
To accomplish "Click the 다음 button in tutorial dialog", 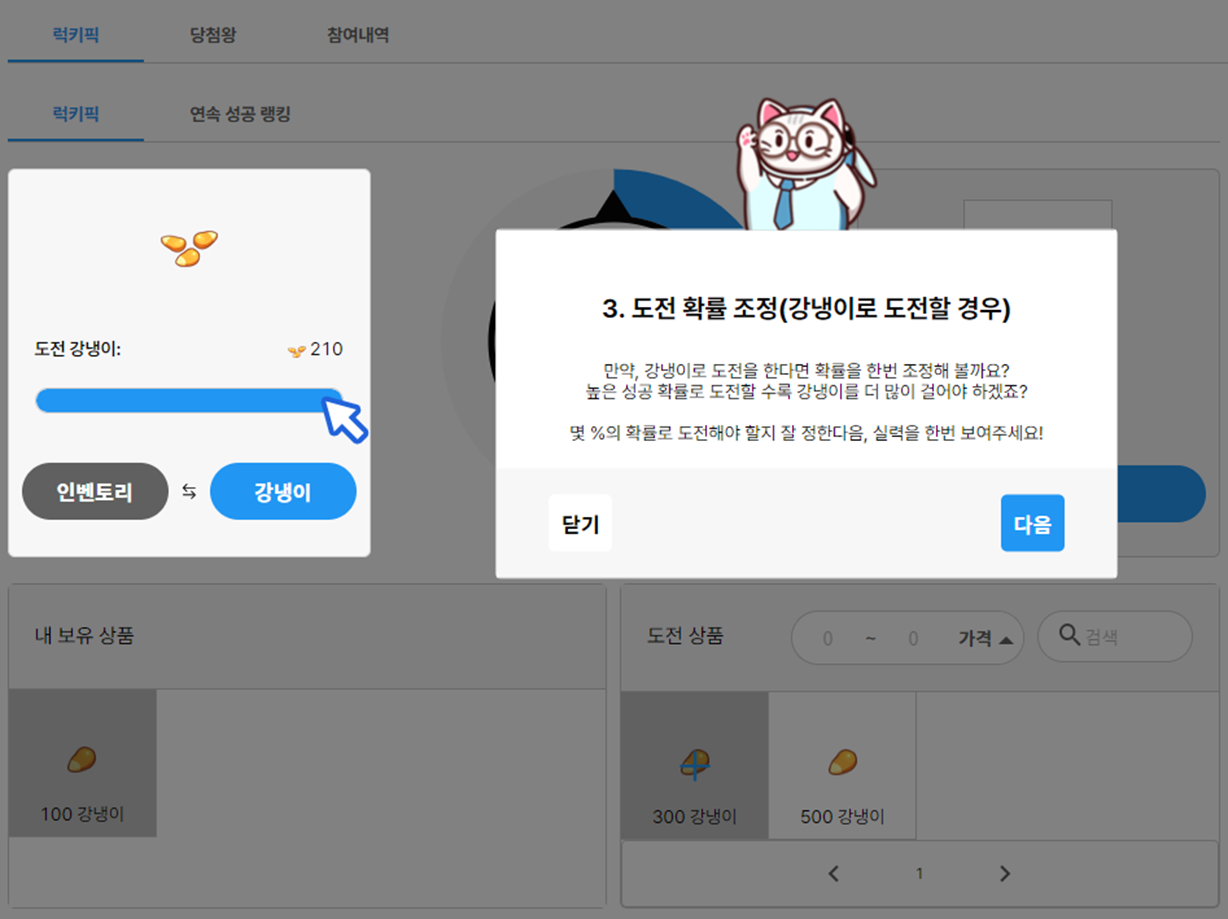I will point(1032,523).
